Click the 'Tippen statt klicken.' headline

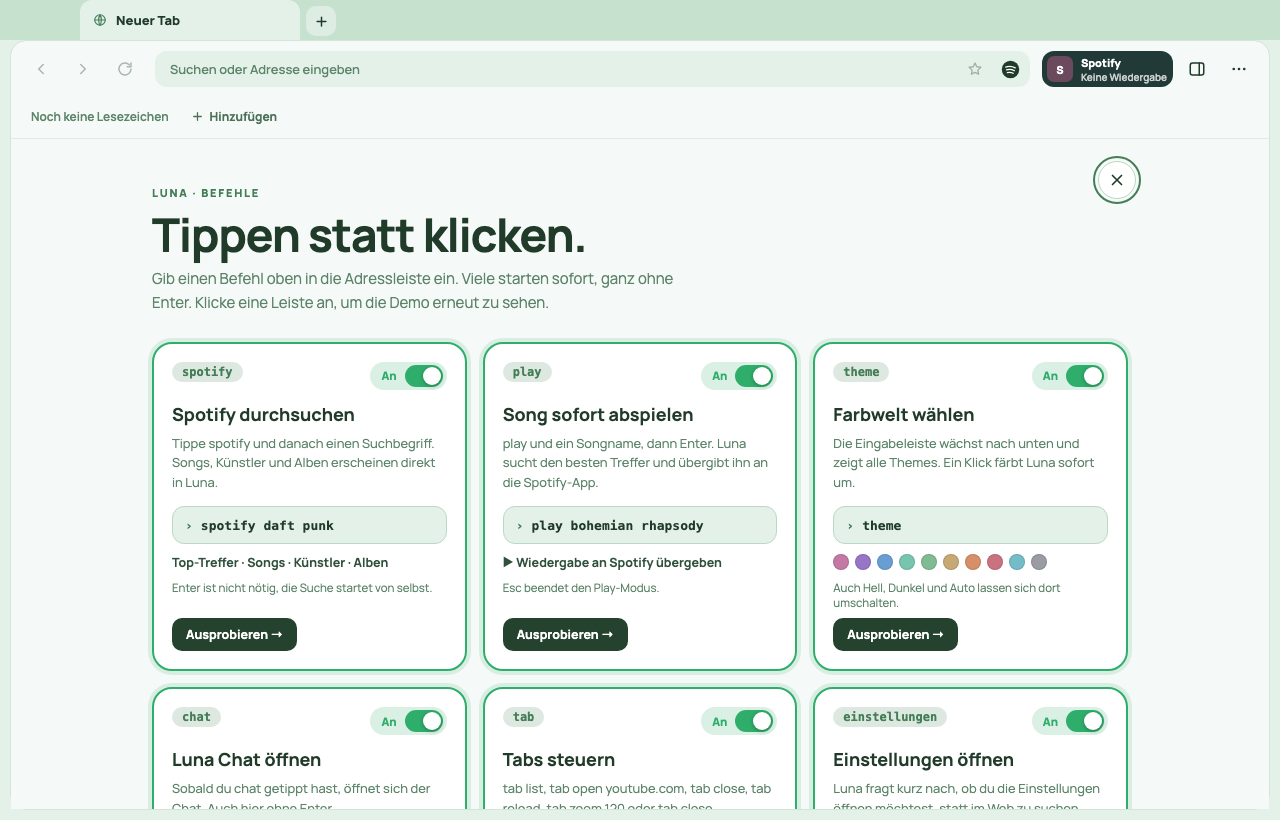click(x=368, y=236)
